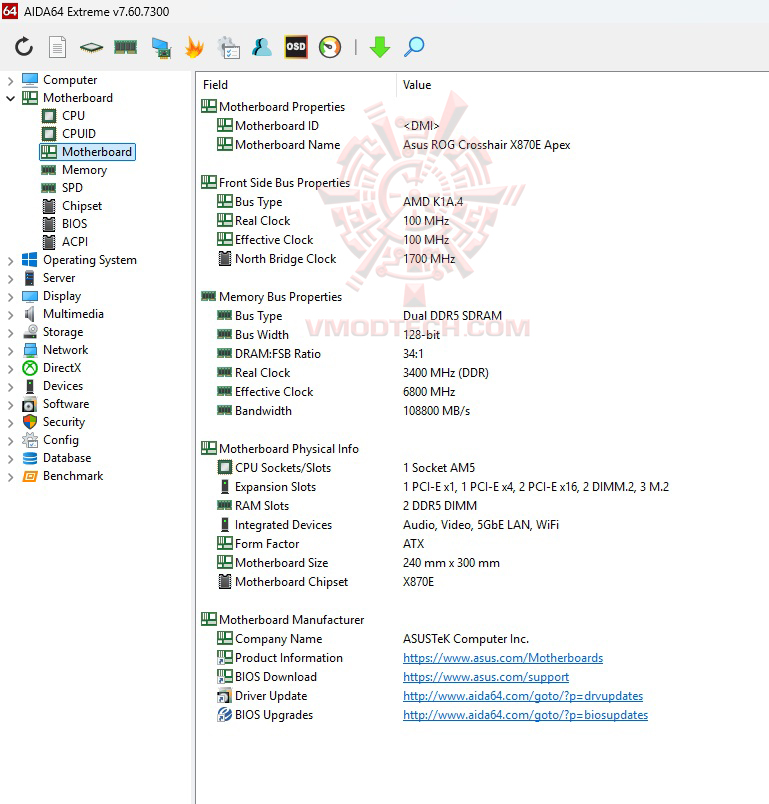Click the Memory Bus Properties group header
The image size is (769, 804).
[272, 297]
